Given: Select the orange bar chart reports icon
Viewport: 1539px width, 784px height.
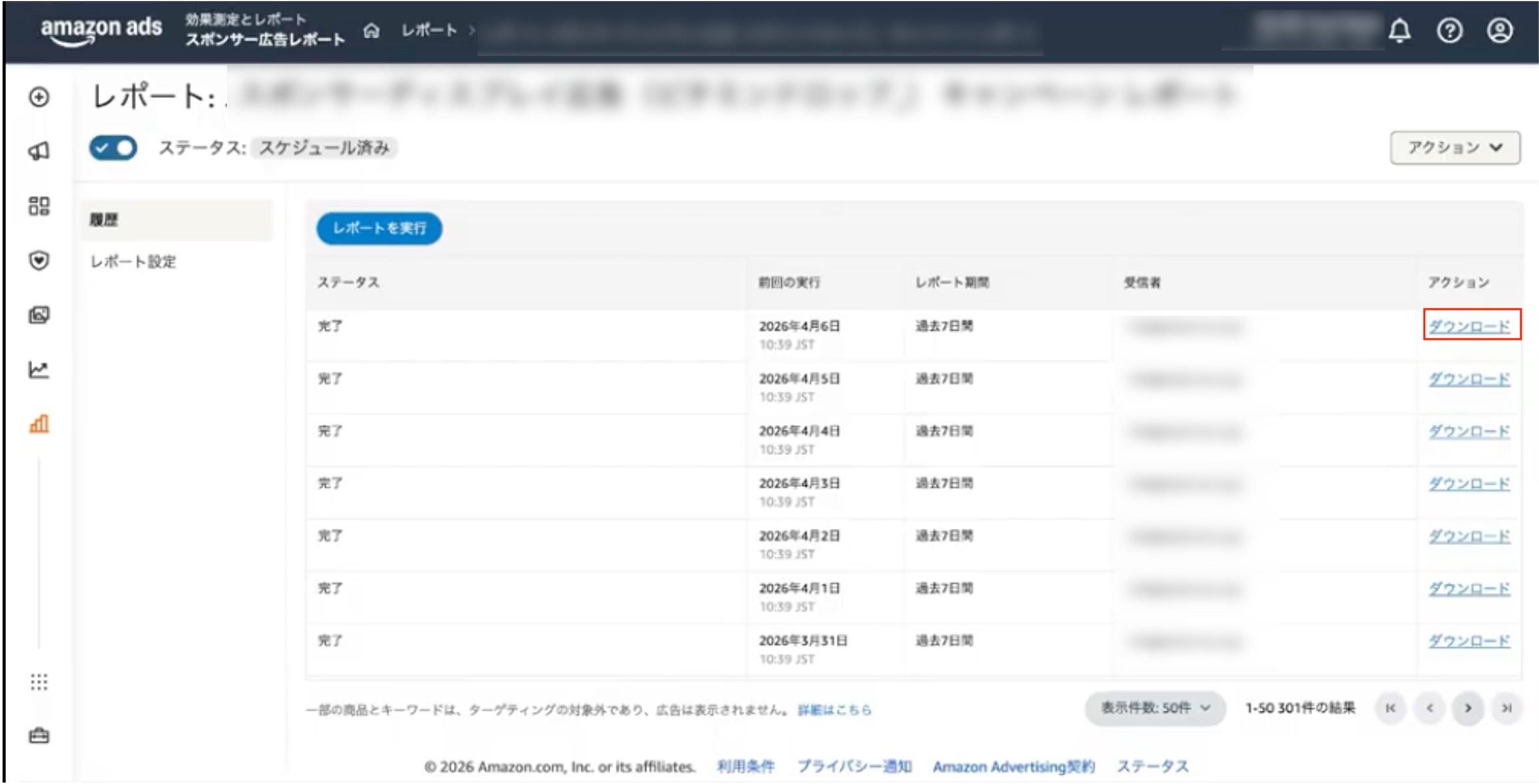Looking at the screenshot, I should (x=39, y=424).
